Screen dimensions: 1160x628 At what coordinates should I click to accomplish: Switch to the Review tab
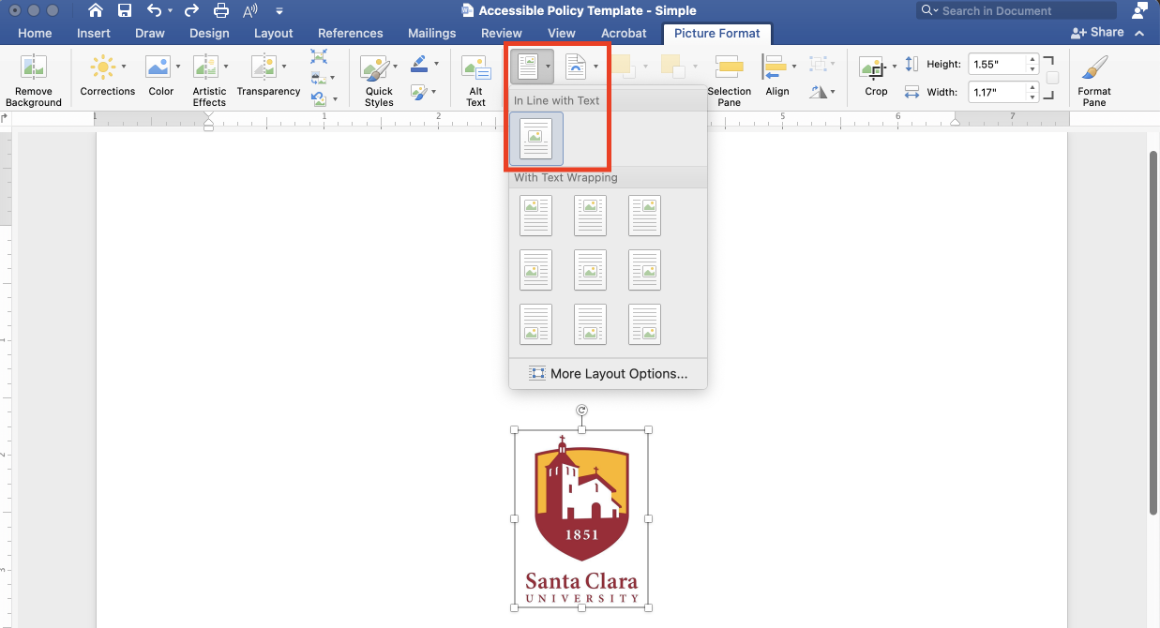tap(501, 32)
